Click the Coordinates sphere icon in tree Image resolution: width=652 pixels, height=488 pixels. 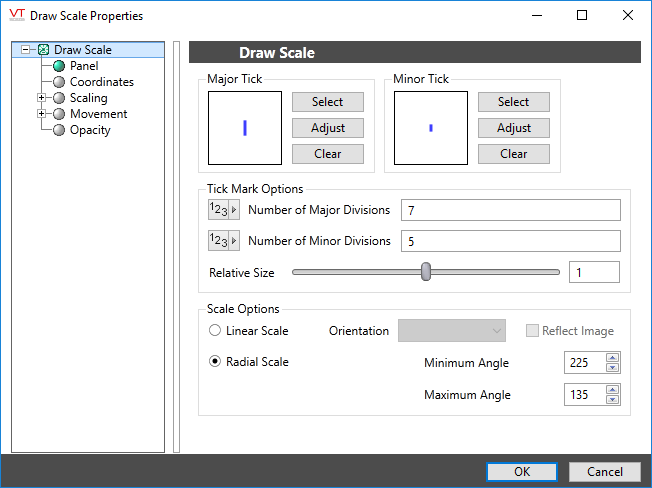pos(59,82)
